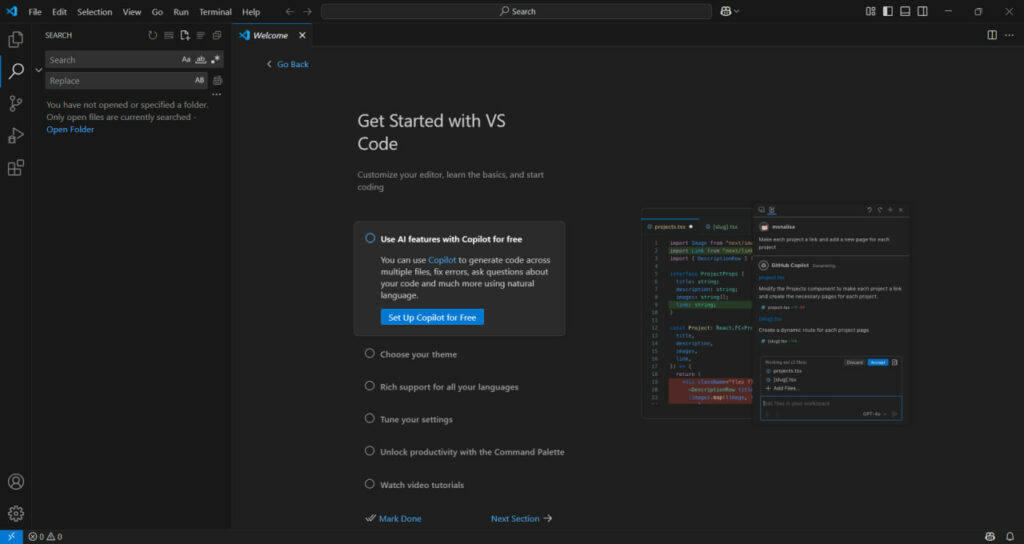This screenshot has width=1024, height=544.
Task: Click the VS Code logo icon
Action: (12, 11)
